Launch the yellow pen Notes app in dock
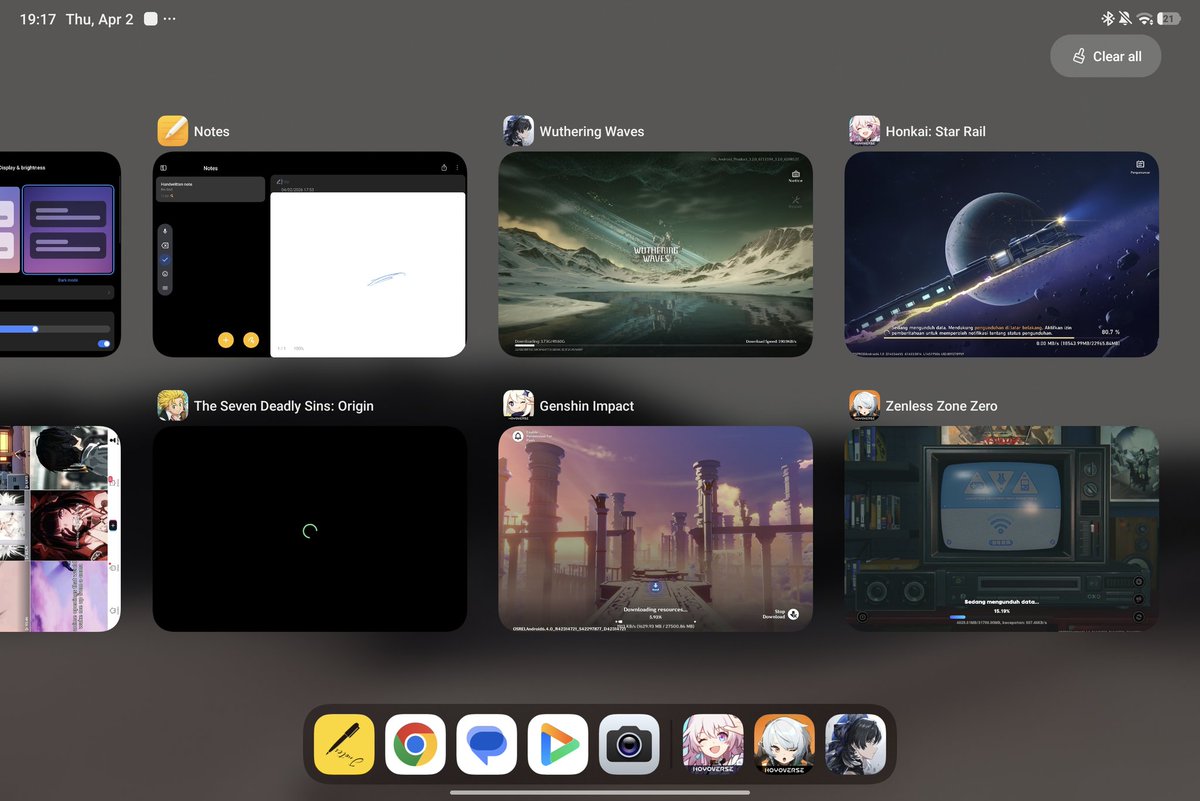The width and height of the screenshot is (1200, 801). click(x=344, y=744)
